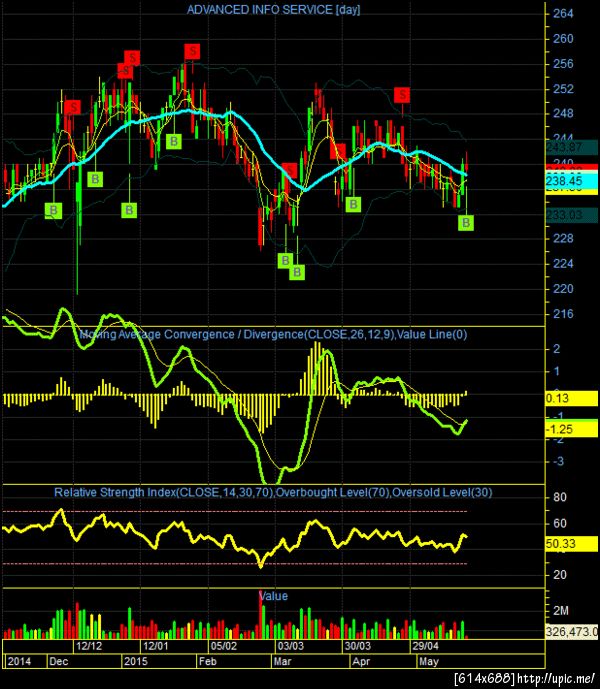The width and height of the screenshot is (600, 689).
Task: Click the 233.03 lower band price tag
Action: click(x=571, y=215)
